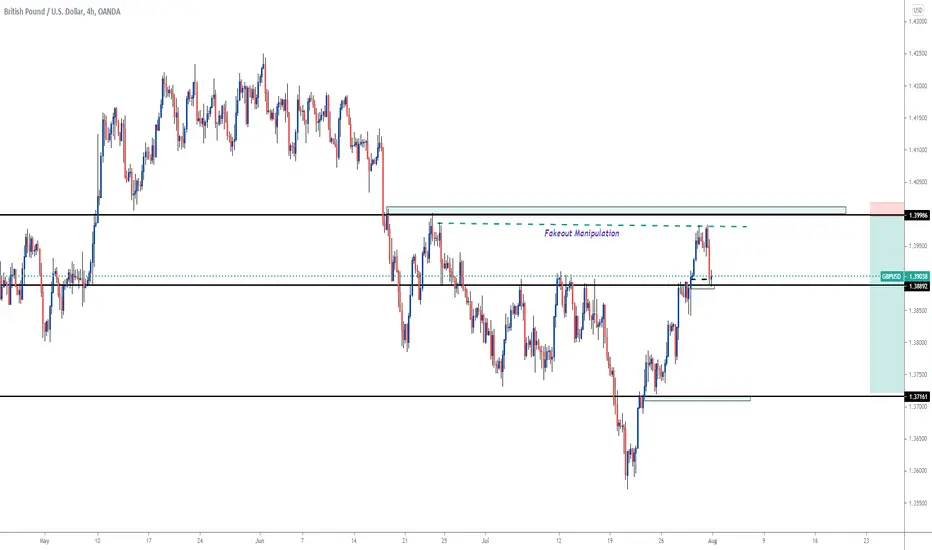Viewport: 932px width, 550px height.
Task: Click the Aug label on time axis
Action: tap(713, 541)
